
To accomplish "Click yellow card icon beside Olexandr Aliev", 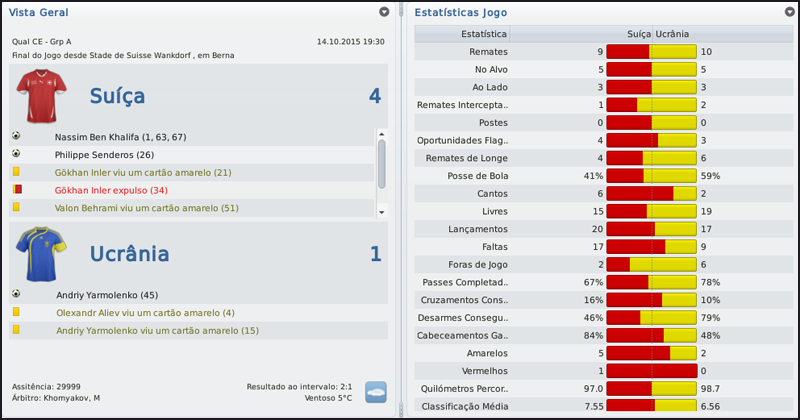I will 16,313.
